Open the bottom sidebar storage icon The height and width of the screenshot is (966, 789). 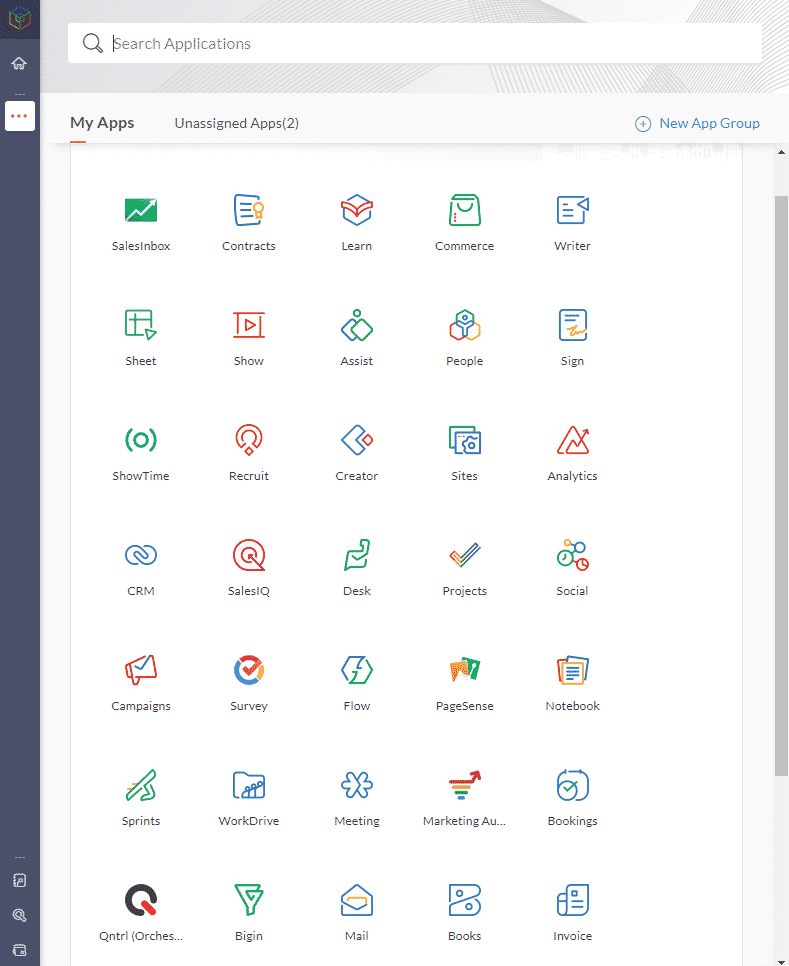20,950
